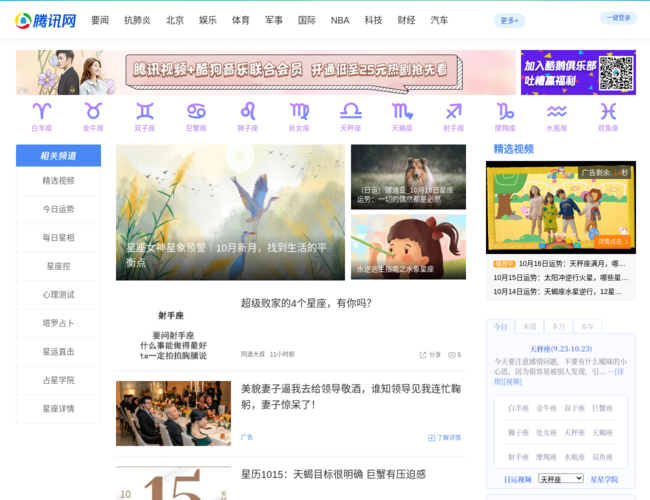Switch to the 本年 horoscope tab

[587, 327]
